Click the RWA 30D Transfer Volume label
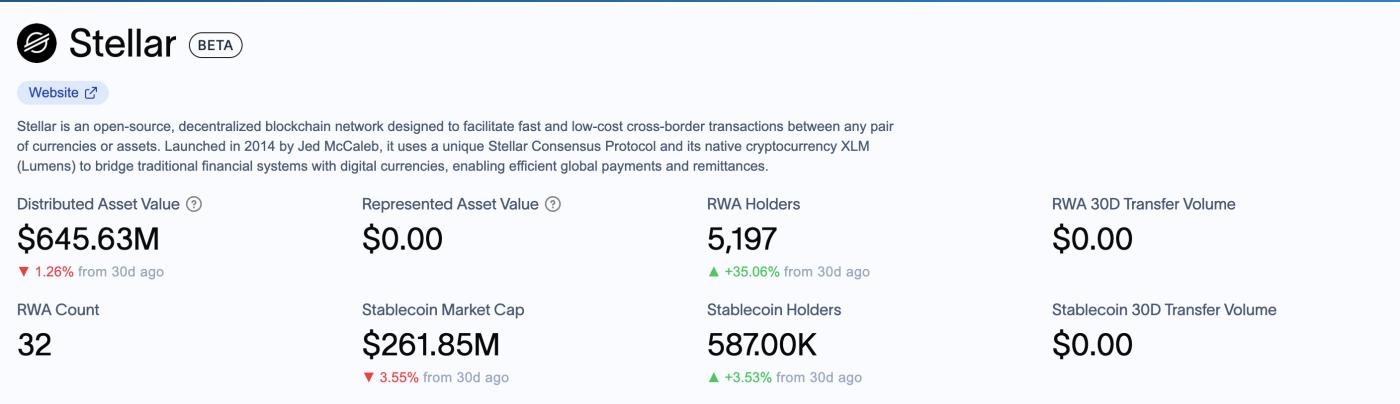This screenshot has width=1400, height=404. (1143, 204)
